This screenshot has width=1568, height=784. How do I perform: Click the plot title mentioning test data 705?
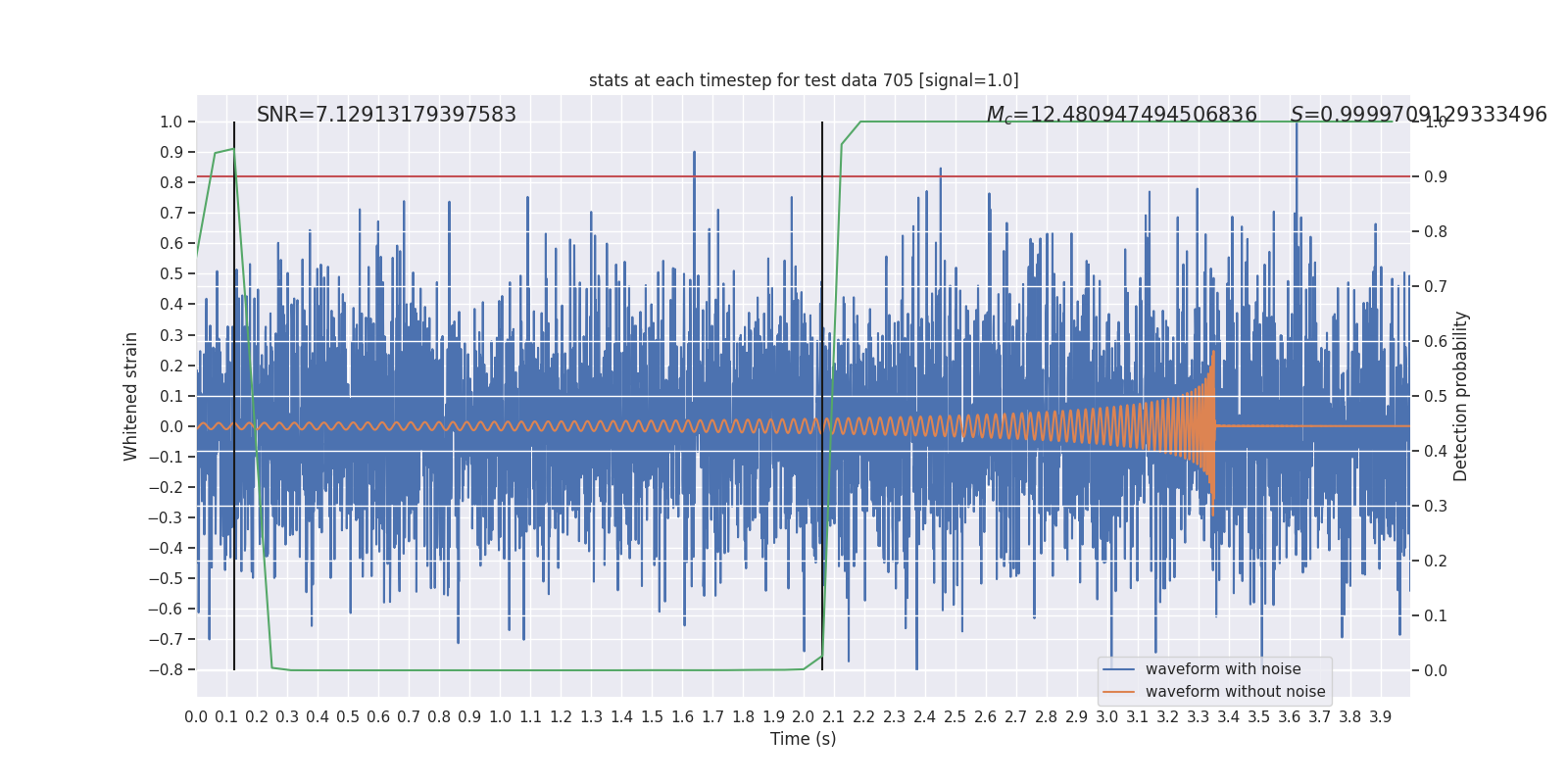pyautogui.click(x=804, y=80)
